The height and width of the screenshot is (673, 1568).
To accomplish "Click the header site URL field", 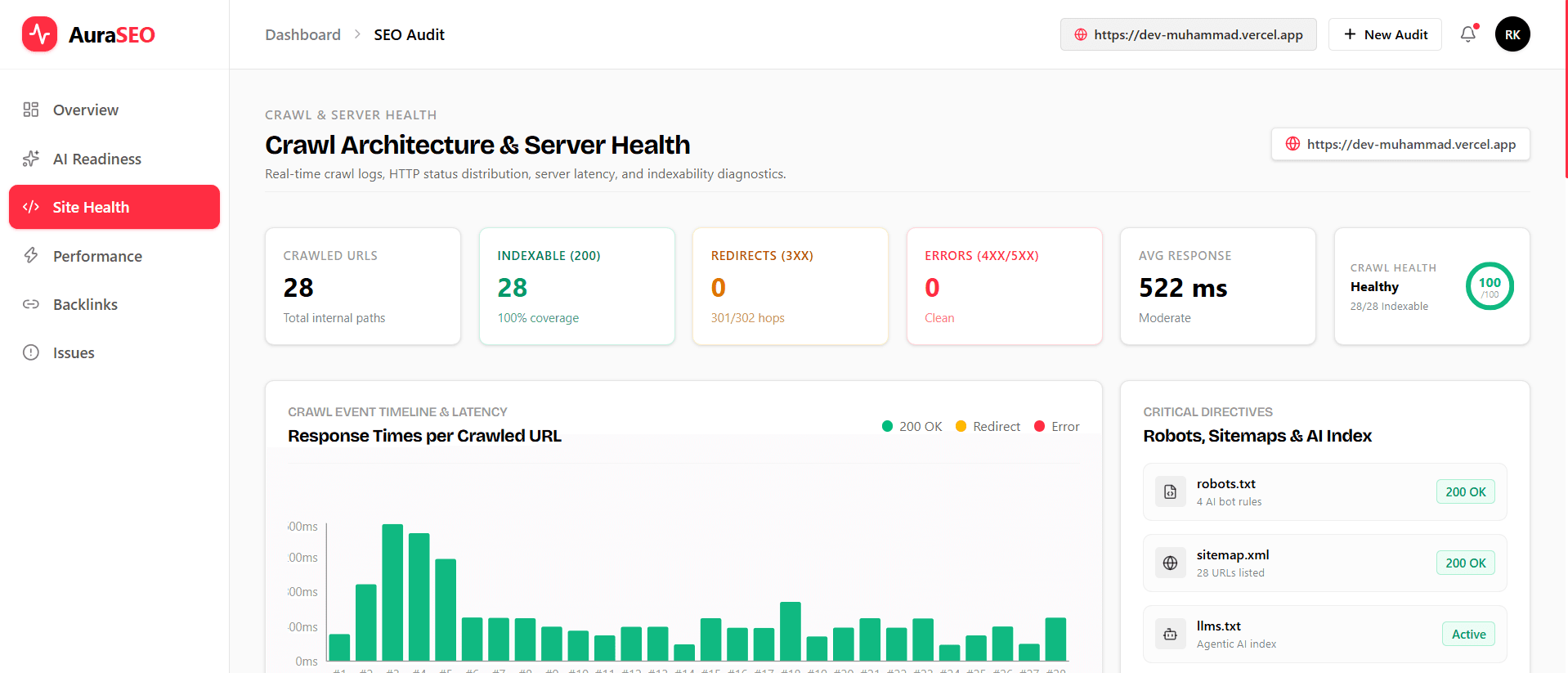I will [1189, 34].
